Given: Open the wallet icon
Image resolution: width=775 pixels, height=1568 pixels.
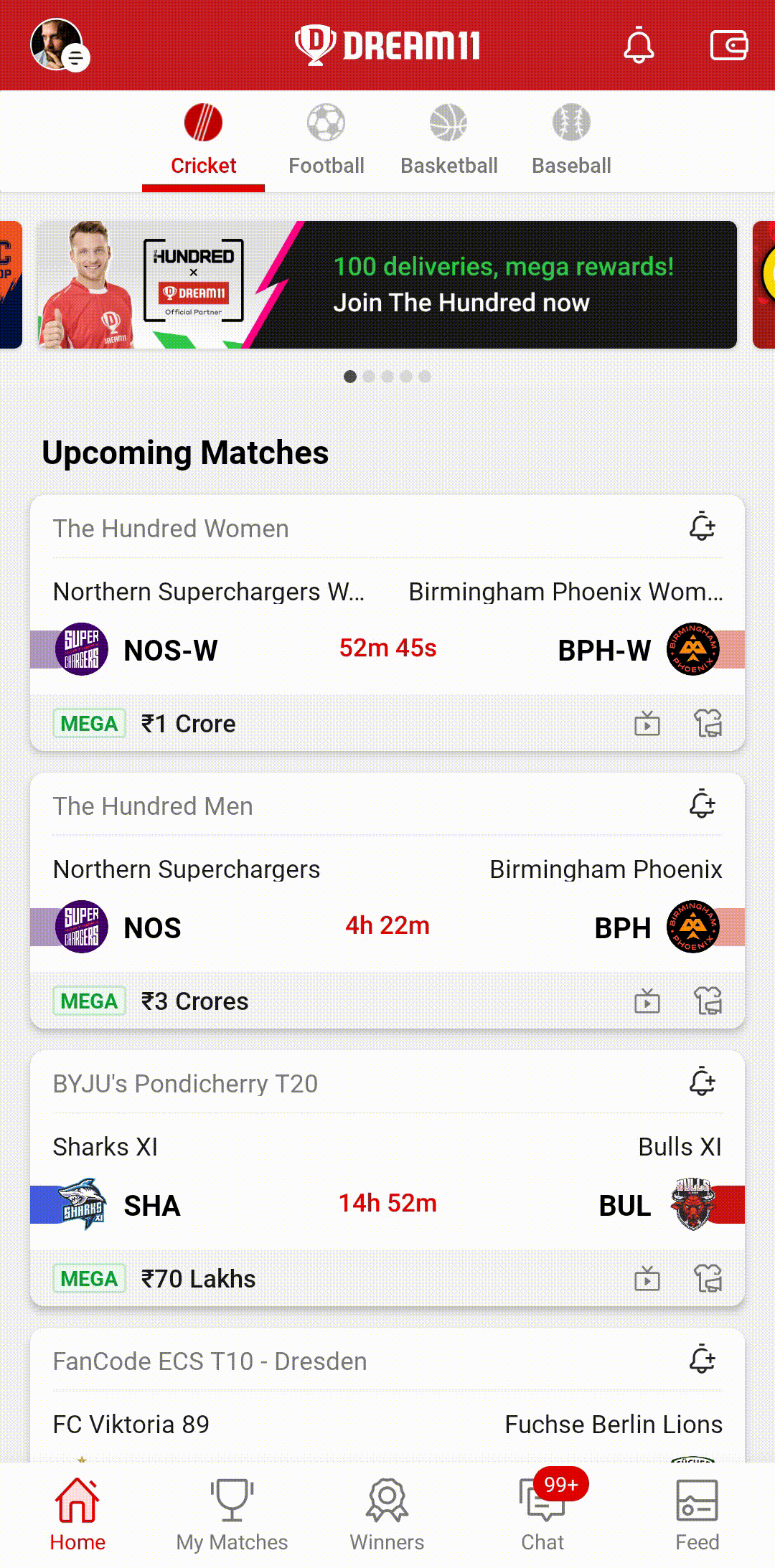Looking at the screenshot, I should [728, 45].
